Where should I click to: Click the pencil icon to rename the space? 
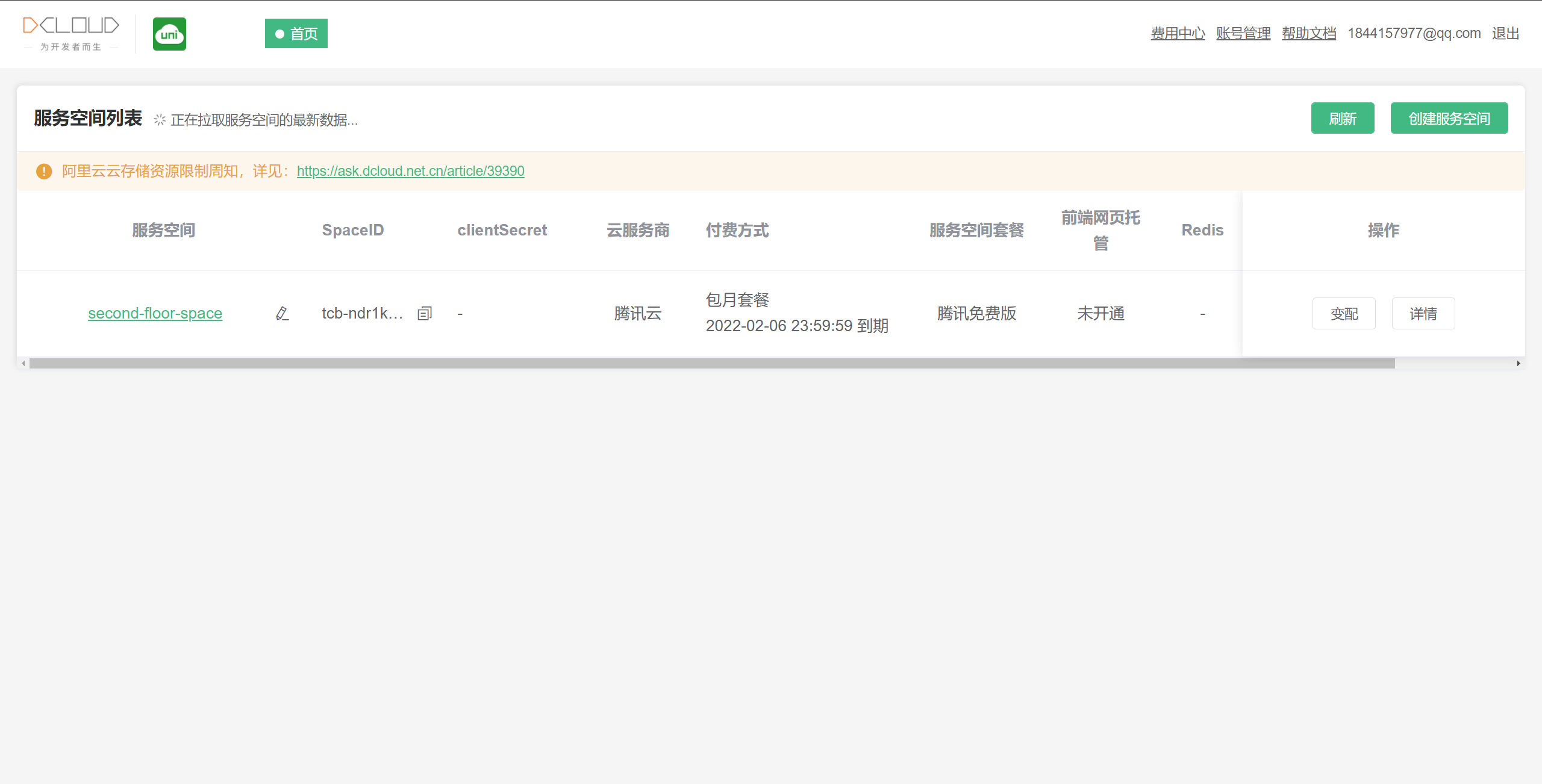(282, 314)
